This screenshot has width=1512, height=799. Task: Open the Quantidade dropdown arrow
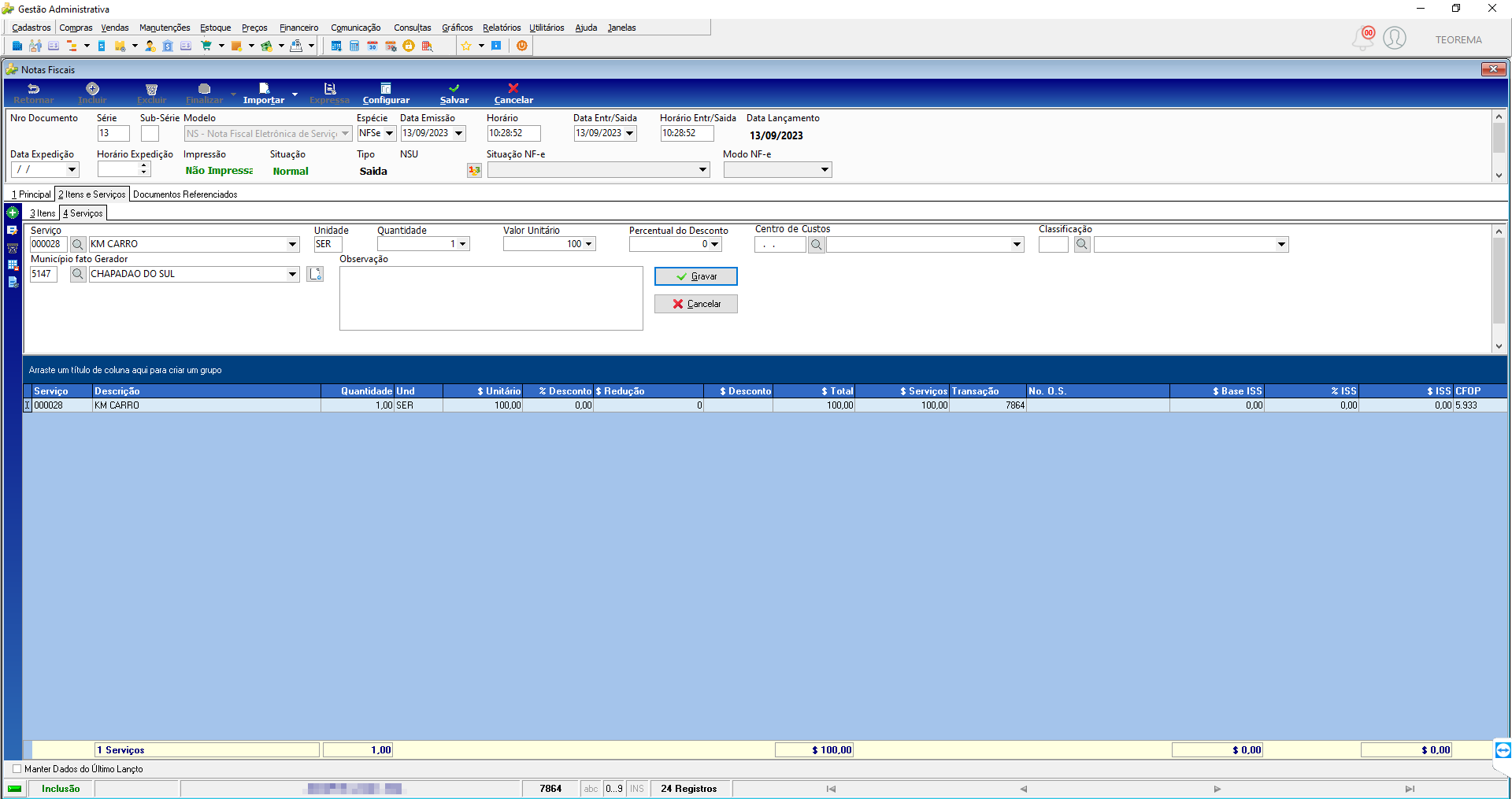tap(463, 244)
